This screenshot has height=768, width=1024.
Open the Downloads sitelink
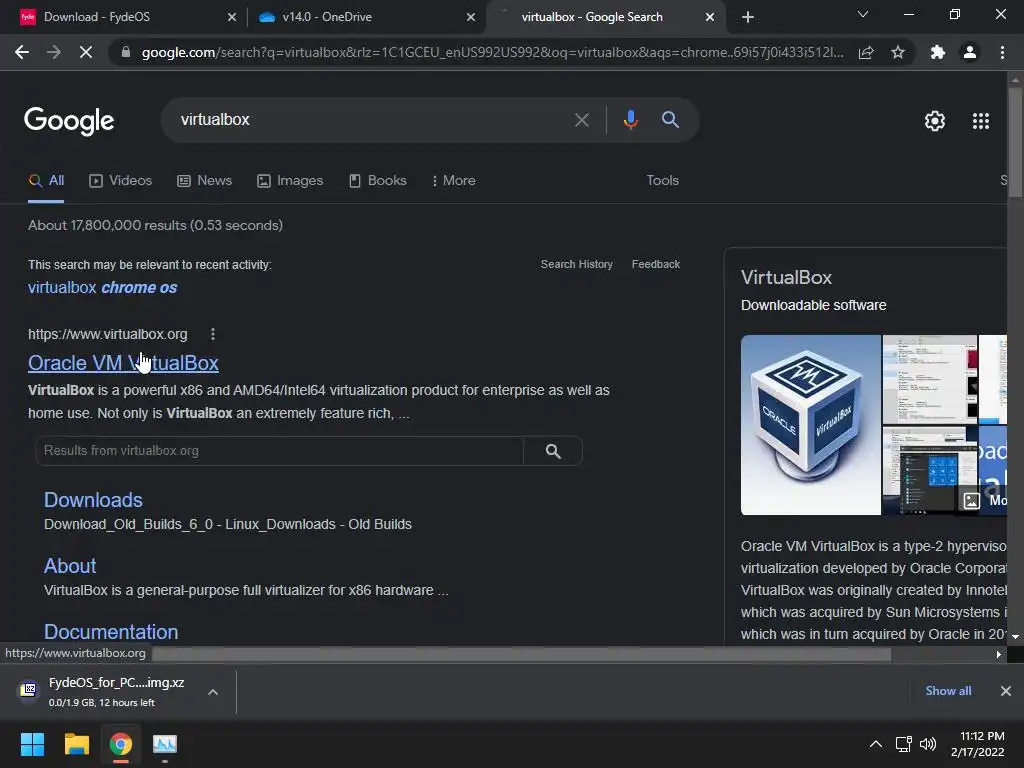tap(93, 500)
